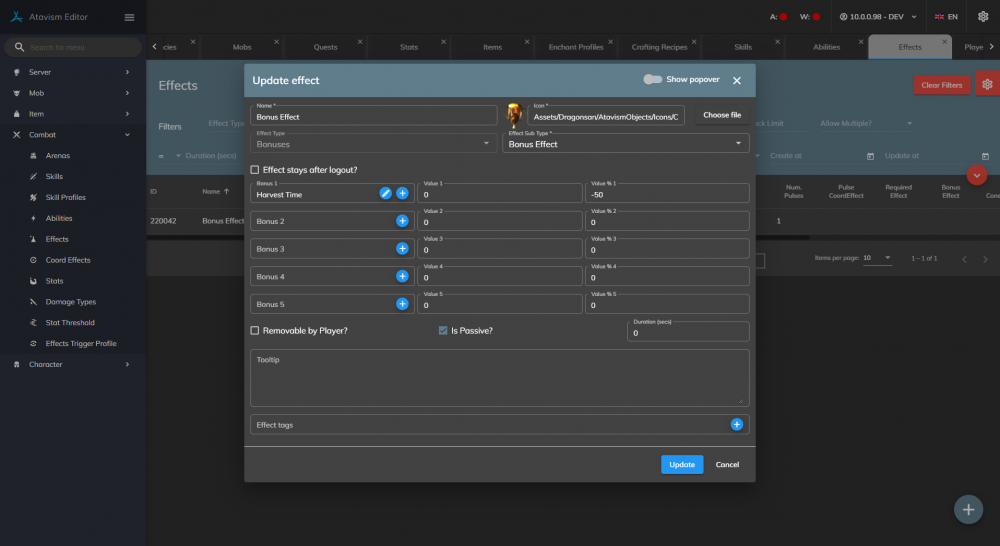Click the plus icon in Bonus 2 field
Viewport: 1000px width, 546px height.
402,221
